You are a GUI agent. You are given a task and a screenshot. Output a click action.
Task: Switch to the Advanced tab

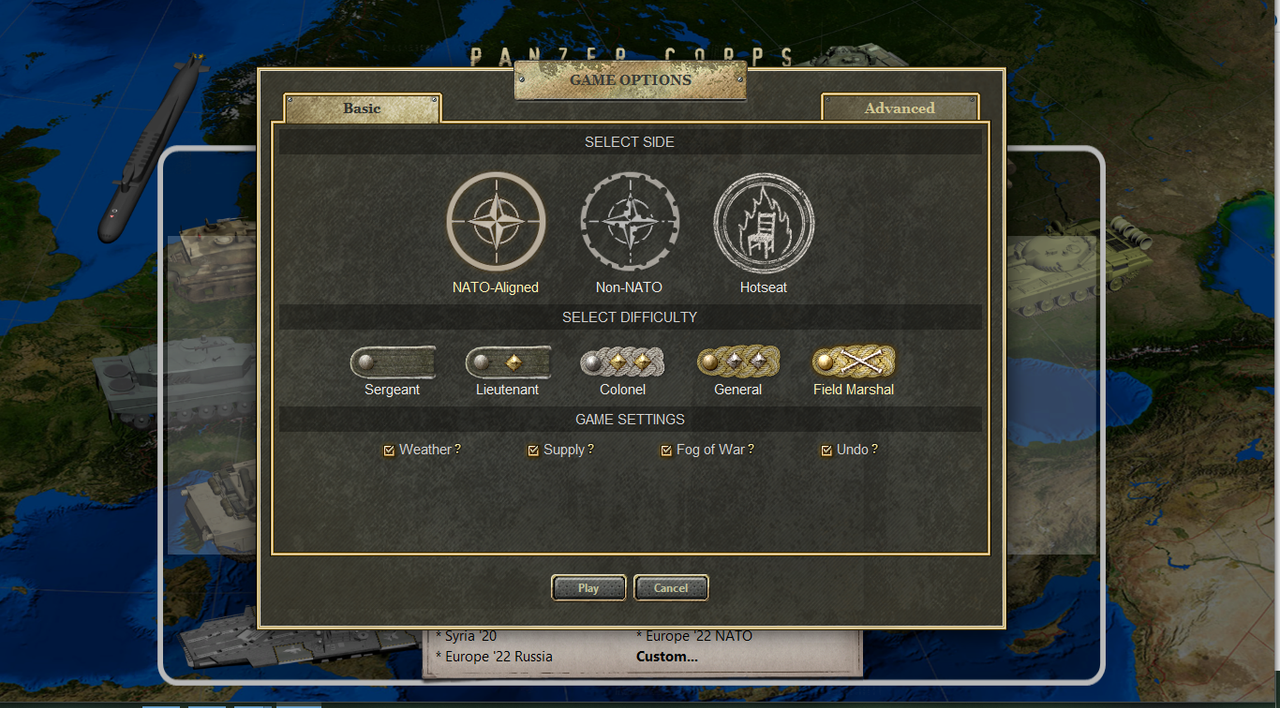[900, 108]
